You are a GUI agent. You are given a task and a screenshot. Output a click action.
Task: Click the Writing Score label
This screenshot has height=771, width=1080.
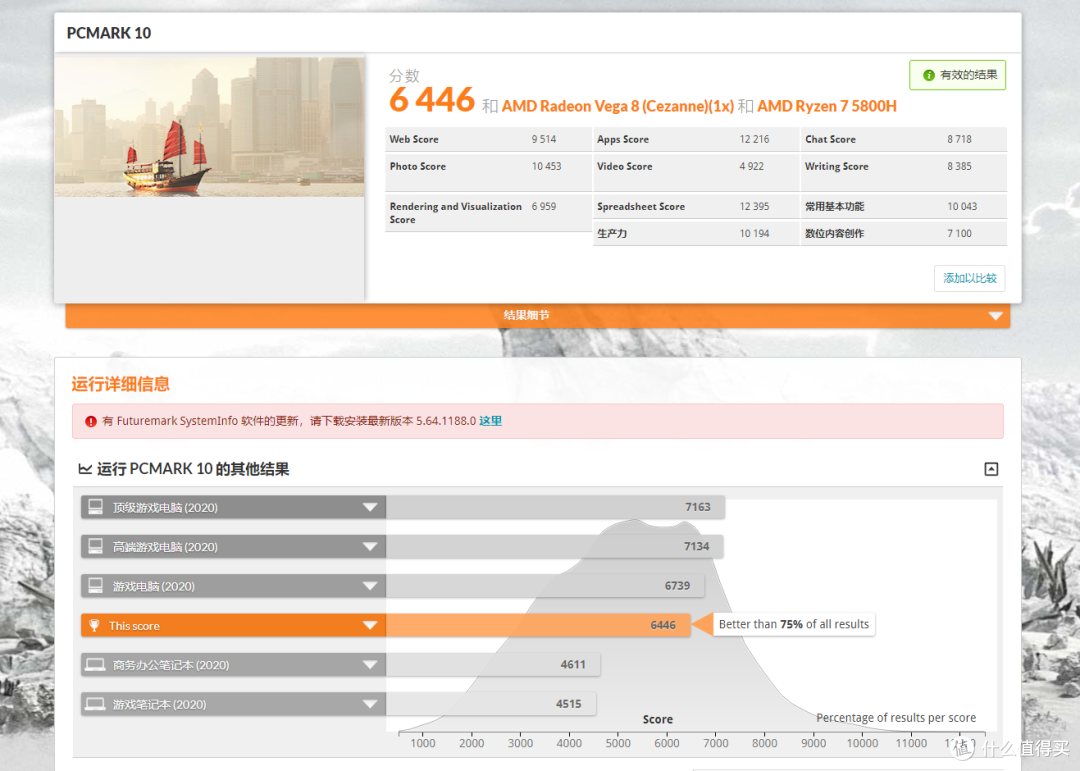[837, 166]
